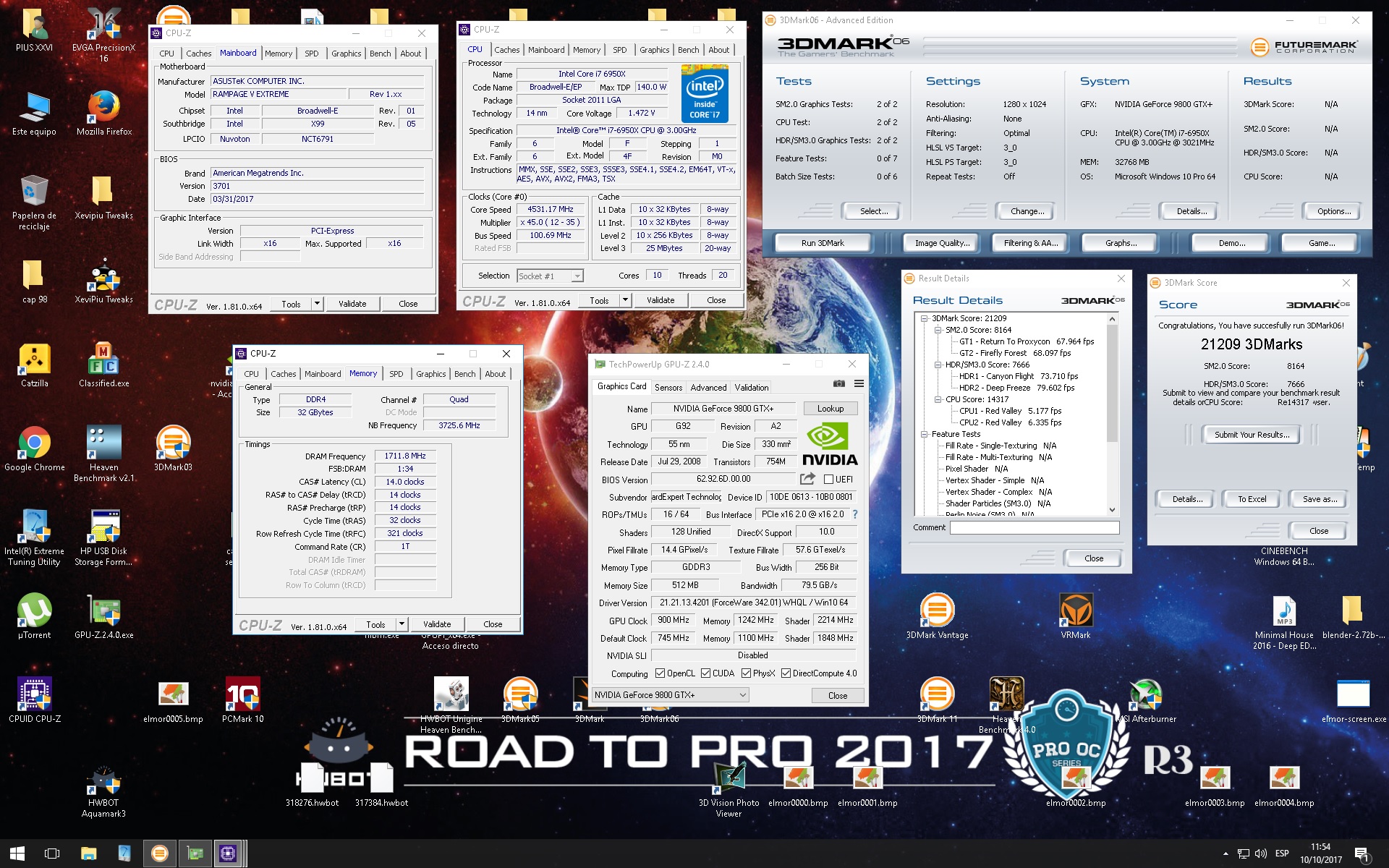
Task: Click the ESP language indicator
Action: click(1282, 854)
